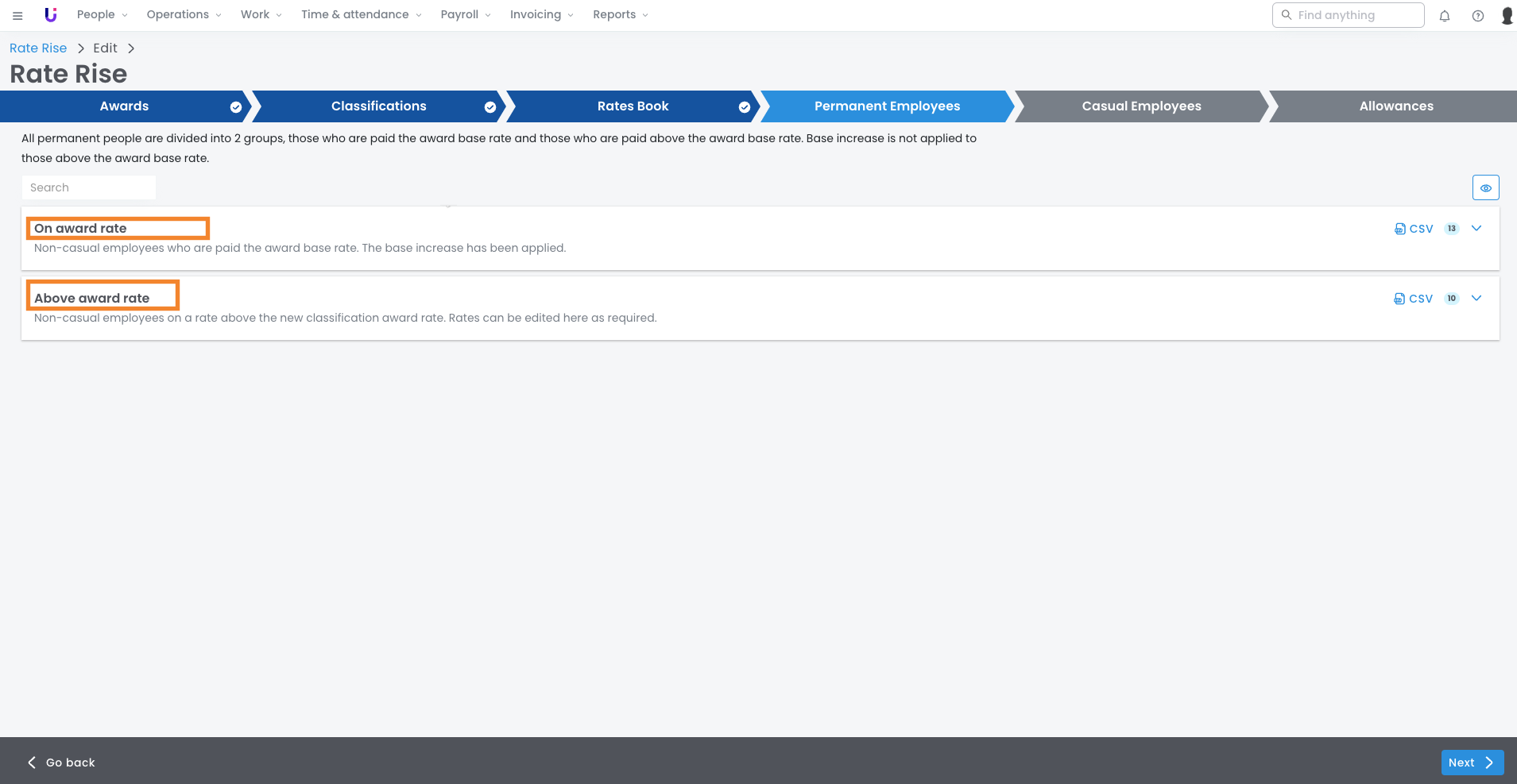Open the help question mark icon
The width and height of the screenshot is (1517, 784).
(1477, 16)
